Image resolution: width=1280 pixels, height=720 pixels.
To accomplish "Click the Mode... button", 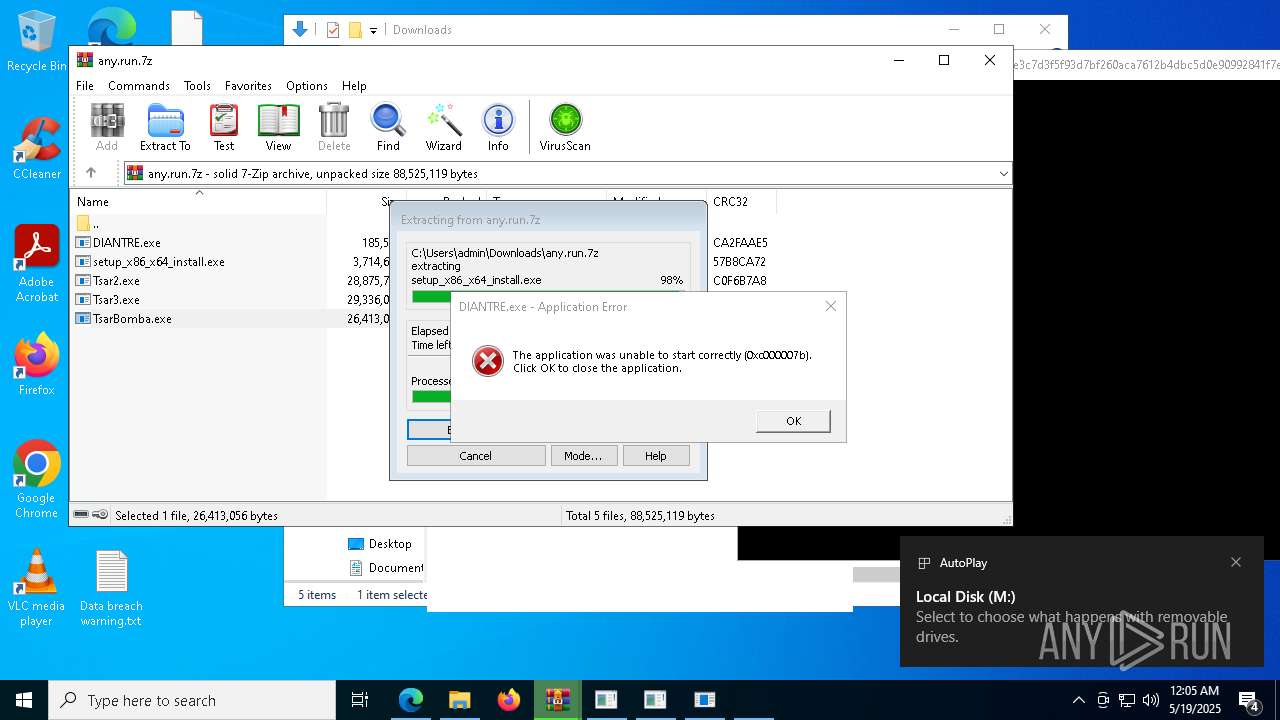I will coord(583,456).
